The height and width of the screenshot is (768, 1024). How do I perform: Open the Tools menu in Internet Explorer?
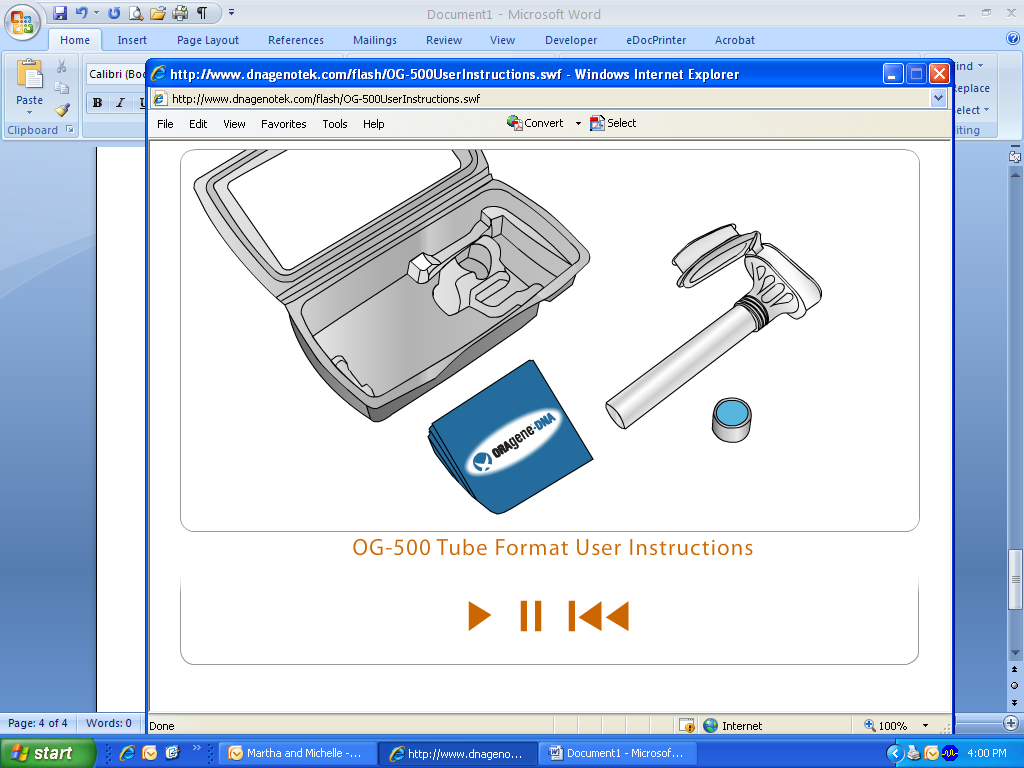335,124
